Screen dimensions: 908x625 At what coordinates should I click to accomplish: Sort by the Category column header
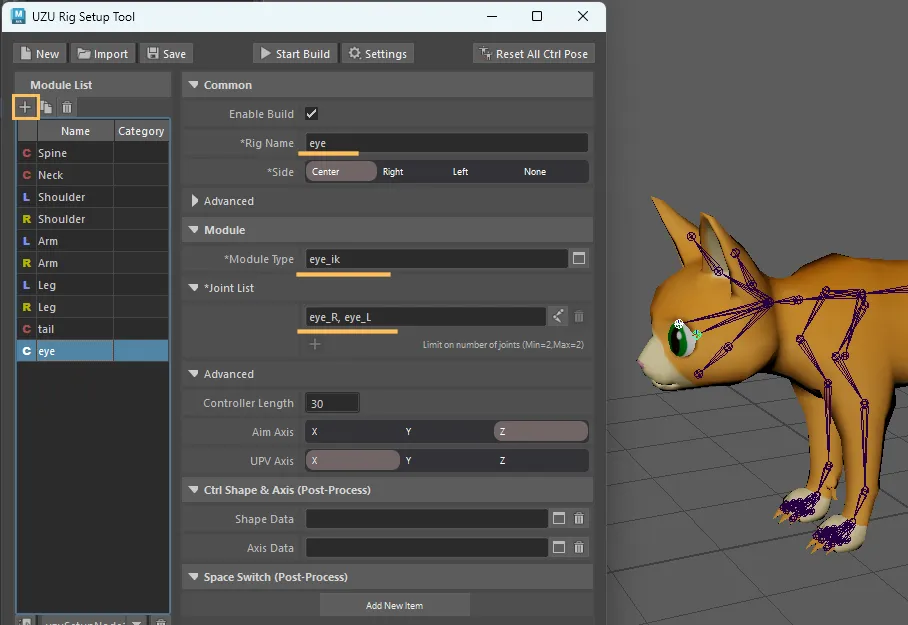pyautogui.click(x=141, y=131)
